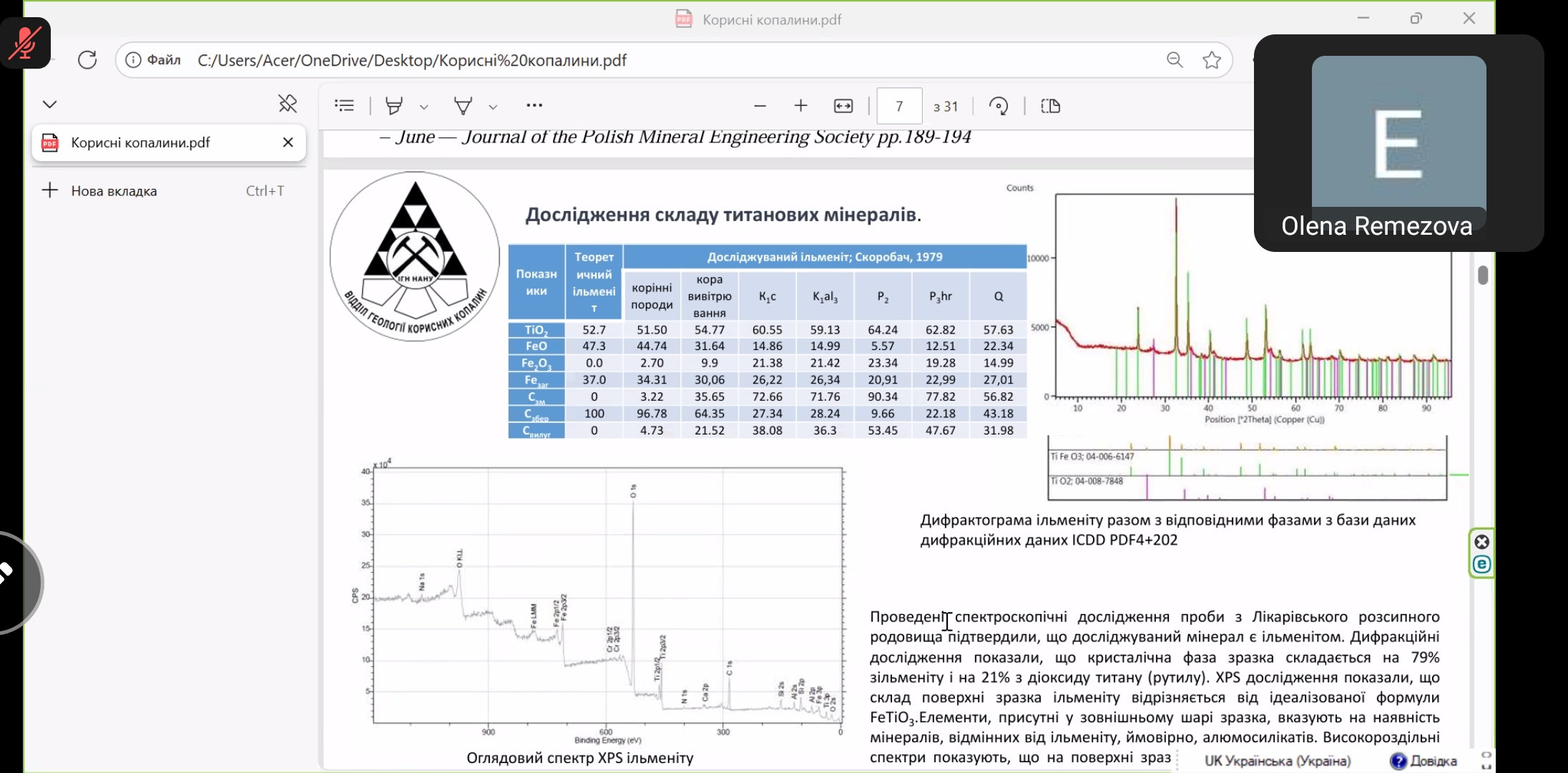The image size is (1568, 773).
Task: Unpin the vertical tabs sidebar
Action: pyautogui.click(x=288, y=104)
